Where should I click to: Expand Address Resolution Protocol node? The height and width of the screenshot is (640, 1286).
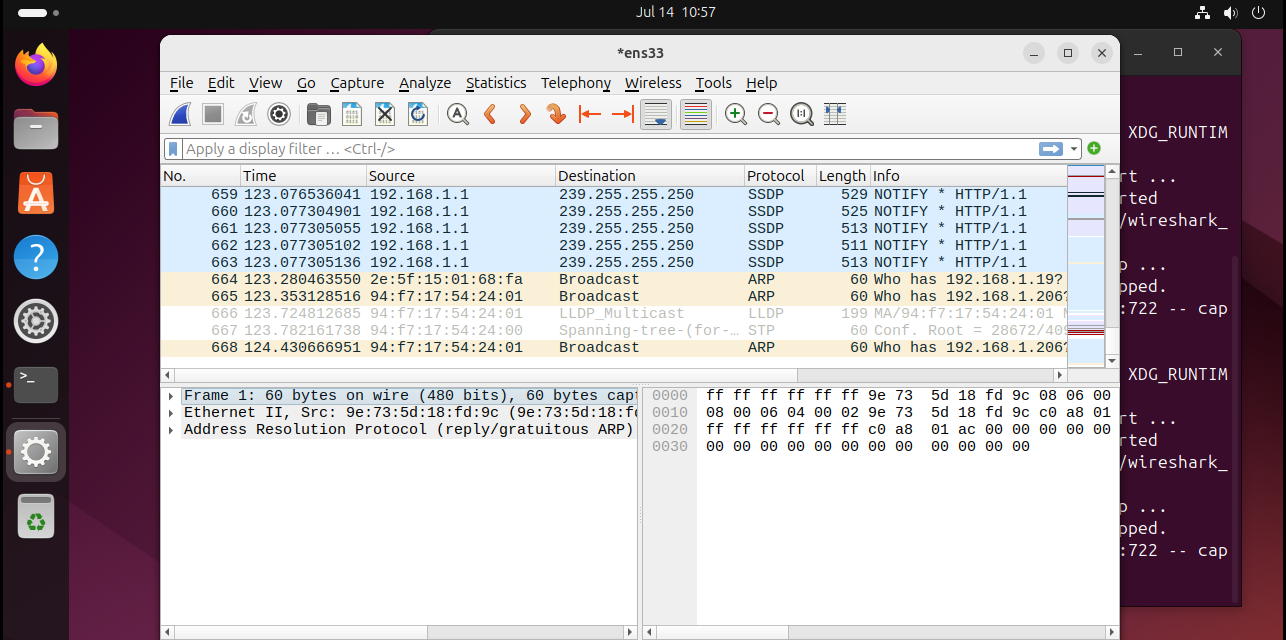(x=172, y=430)
